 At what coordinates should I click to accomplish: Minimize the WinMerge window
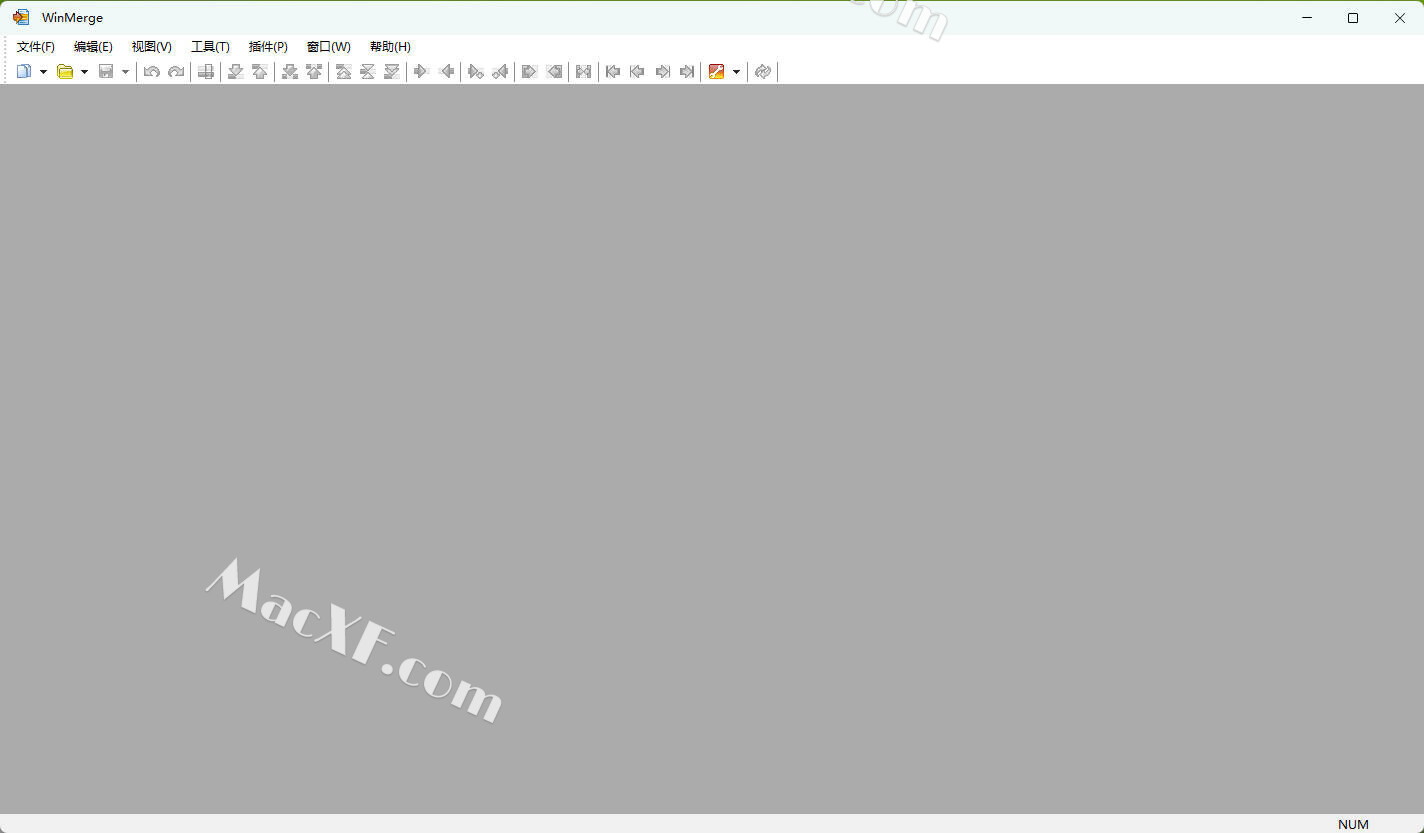tap(1307, 18)
